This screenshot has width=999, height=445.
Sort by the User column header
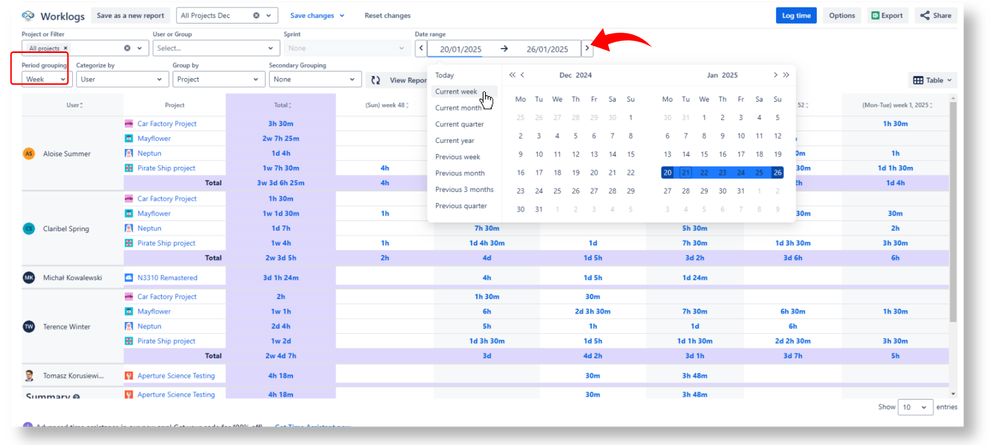pyautogui.click(x=73, y=105)
